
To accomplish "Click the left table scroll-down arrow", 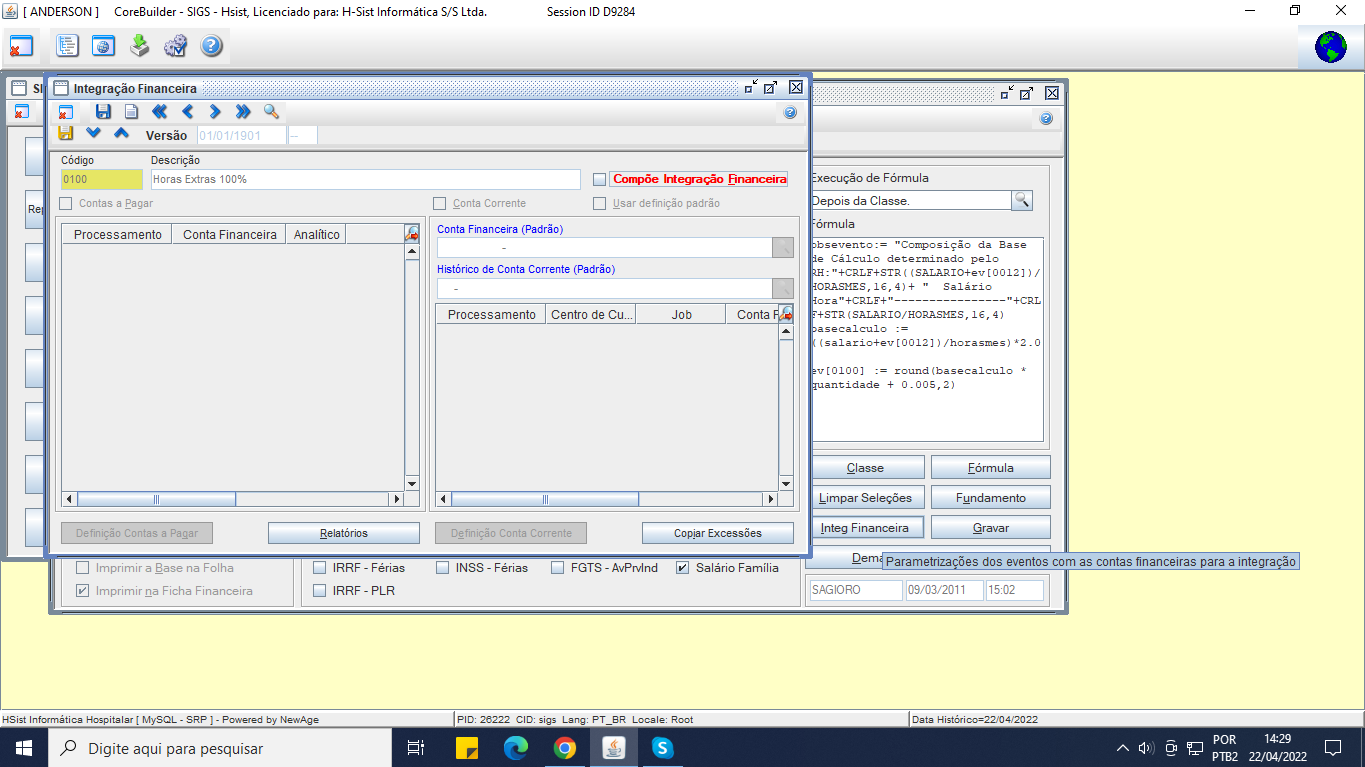I will pos(411,483).
